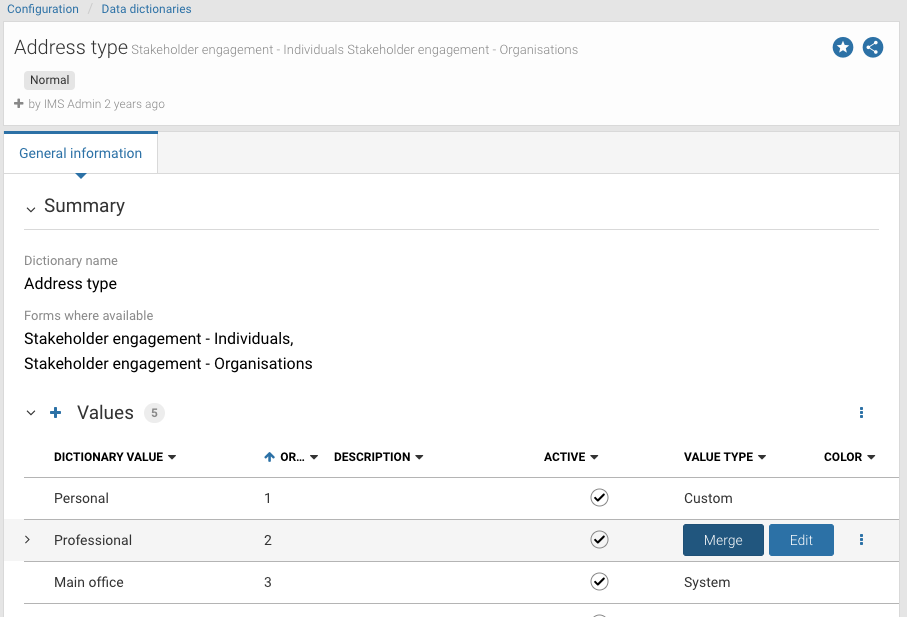This screenshot has height=617, width=907.
Task: Open Value Type column dropdown
Action: click(762, 457)
